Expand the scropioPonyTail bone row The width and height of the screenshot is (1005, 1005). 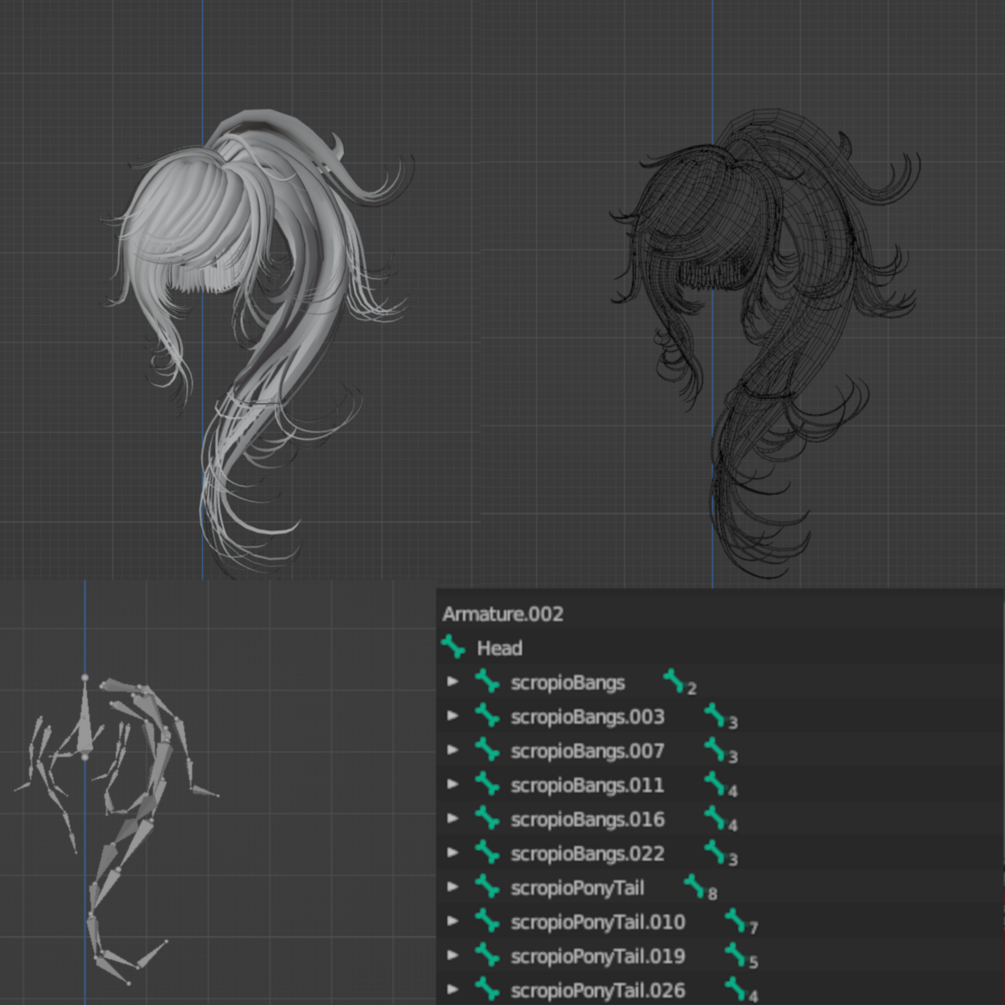click(453, 886)
